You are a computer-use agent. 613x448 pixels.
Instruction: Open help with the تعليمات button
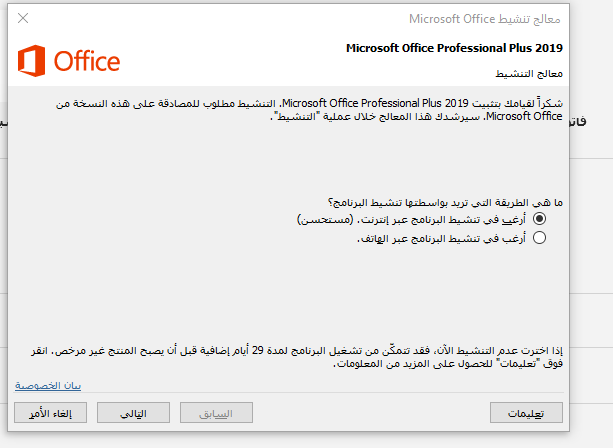coord(526,413)
